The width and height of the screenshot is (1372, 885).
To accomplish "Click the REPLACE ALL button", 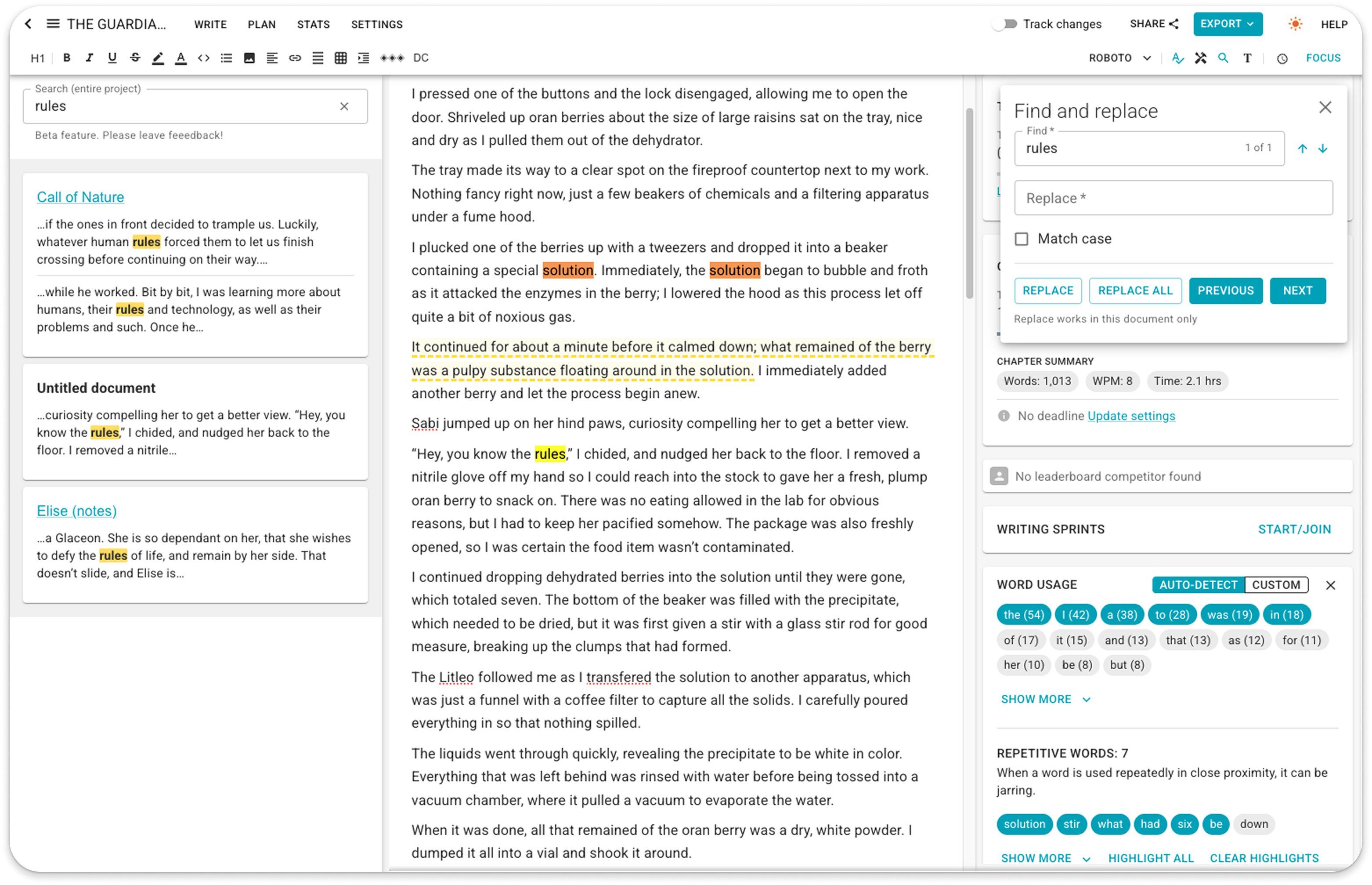I will [1135, 291].
